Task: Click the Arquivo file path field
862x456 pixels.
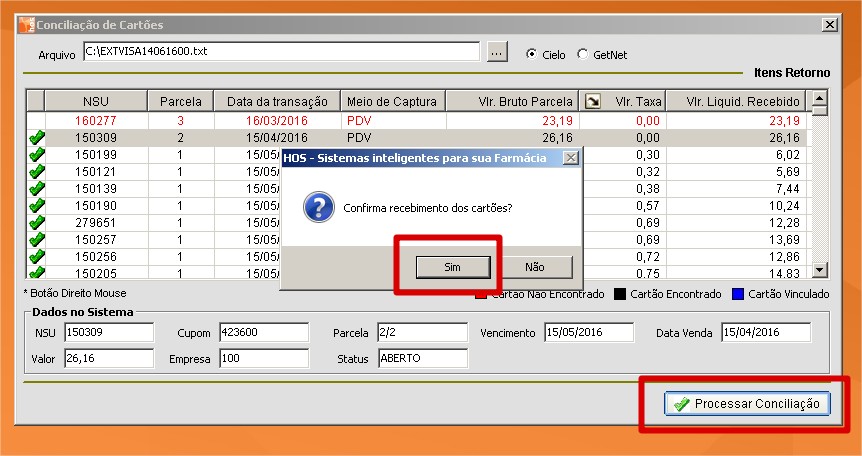Action: coord(281,51)
